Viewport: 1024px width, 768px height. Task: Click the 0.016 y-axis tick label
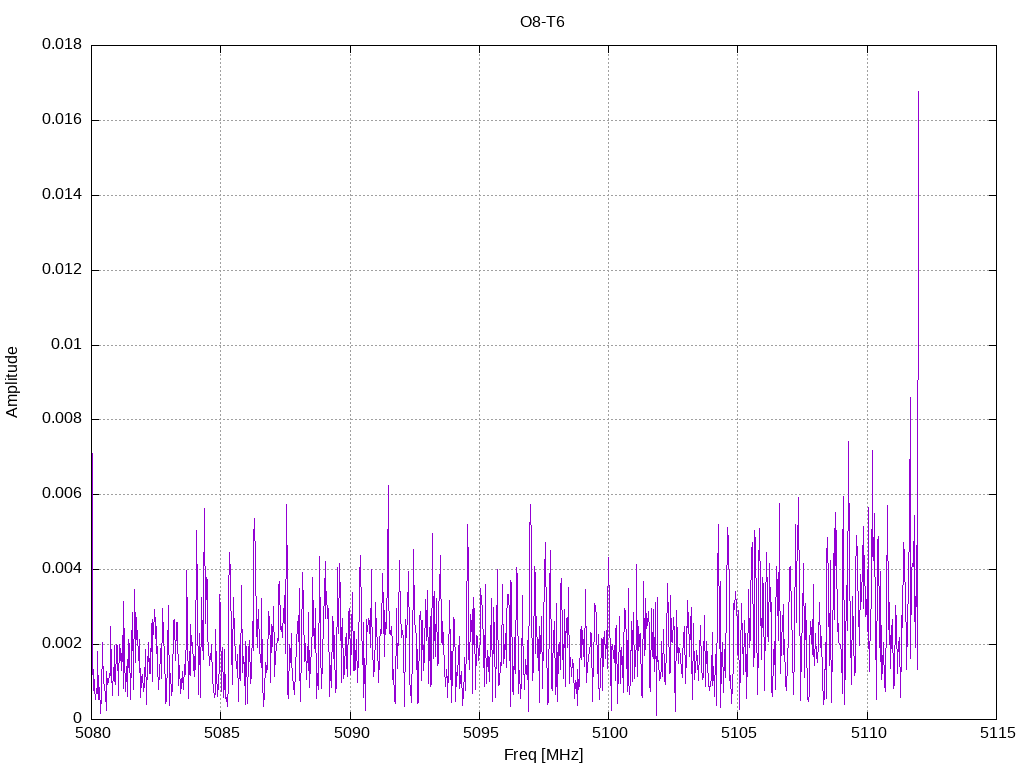point(61,120)
